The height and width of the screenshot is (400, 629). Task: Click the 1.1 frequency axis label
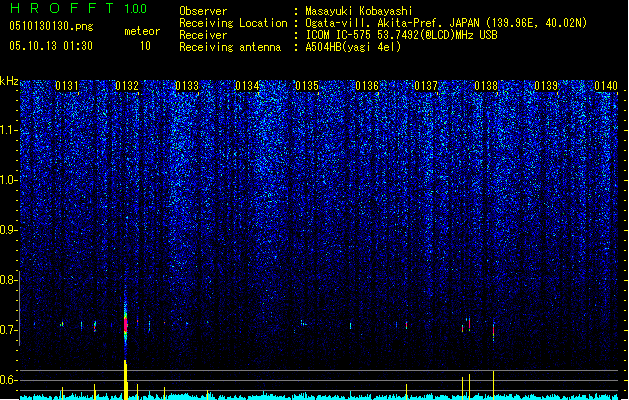[8, 130]
